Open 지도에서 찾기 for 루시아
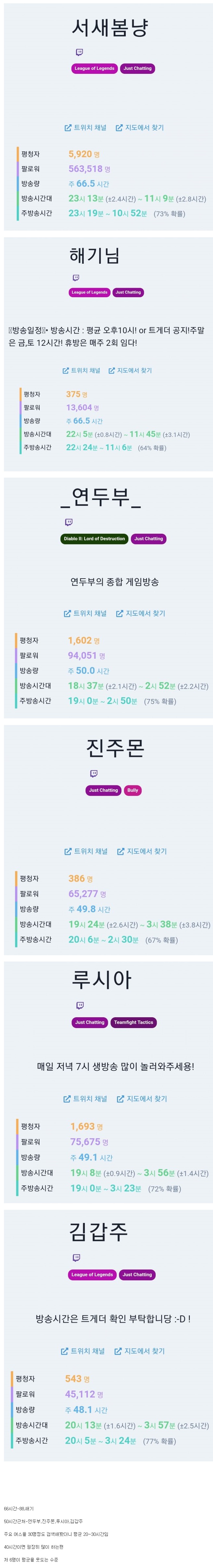The width and height of the screenshot is (213, 1568). (x=142, y=1098)
